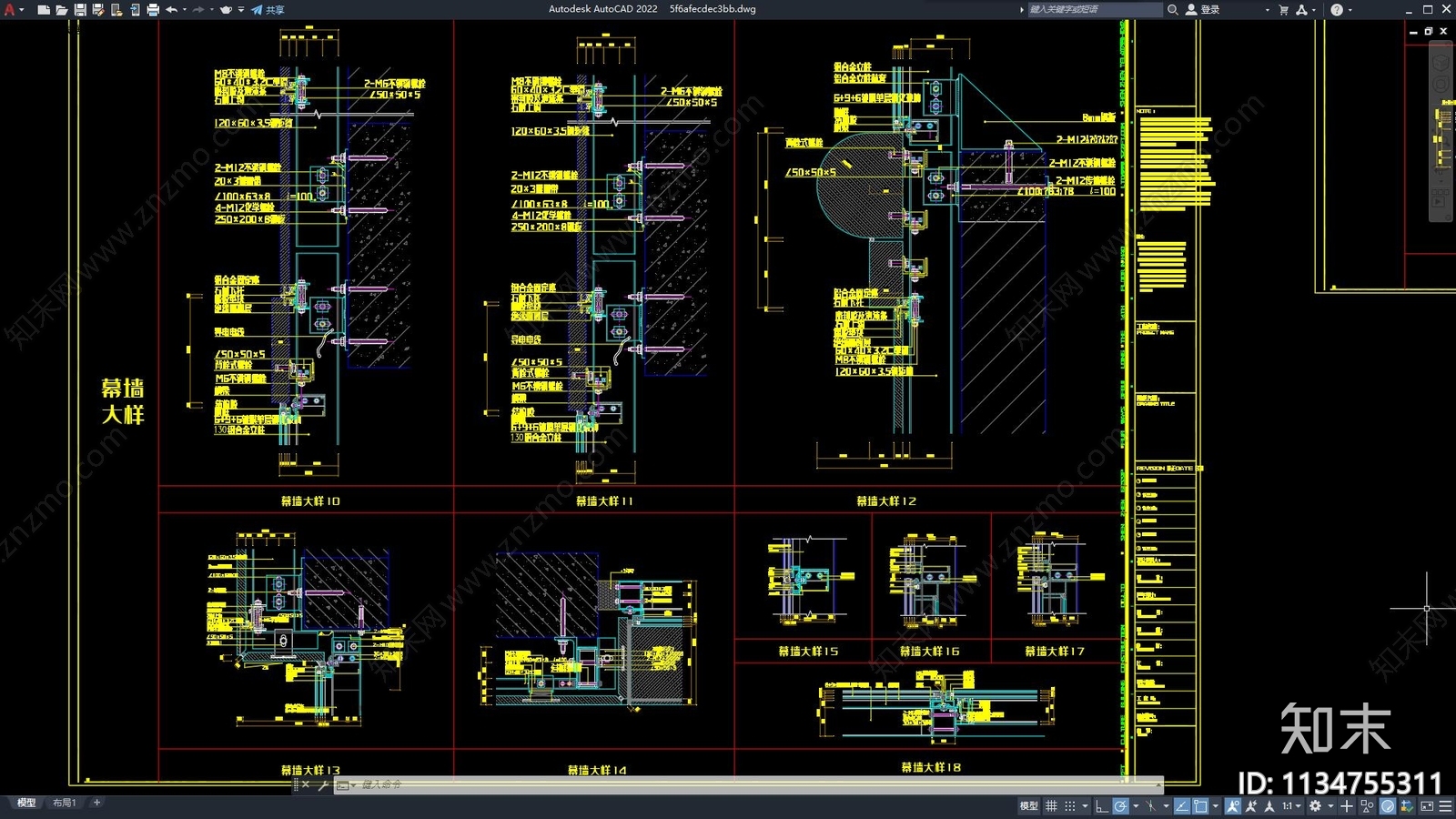Click the search magnifier icon
1456x819 pixels.
[x=1173, y=9]
